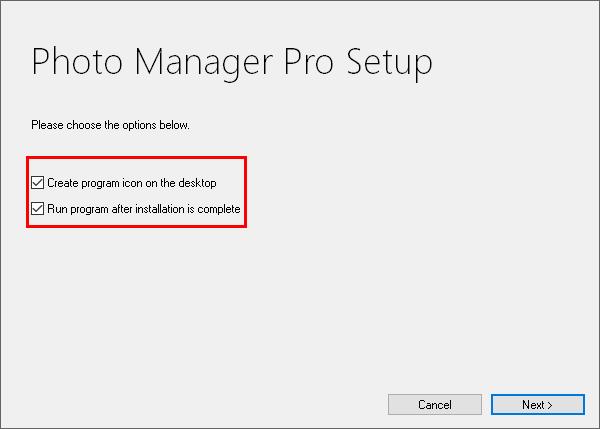This screenshot has width=600, height=429.
Task: Proceed to the next setup step
Action: (x=537, y=405)
